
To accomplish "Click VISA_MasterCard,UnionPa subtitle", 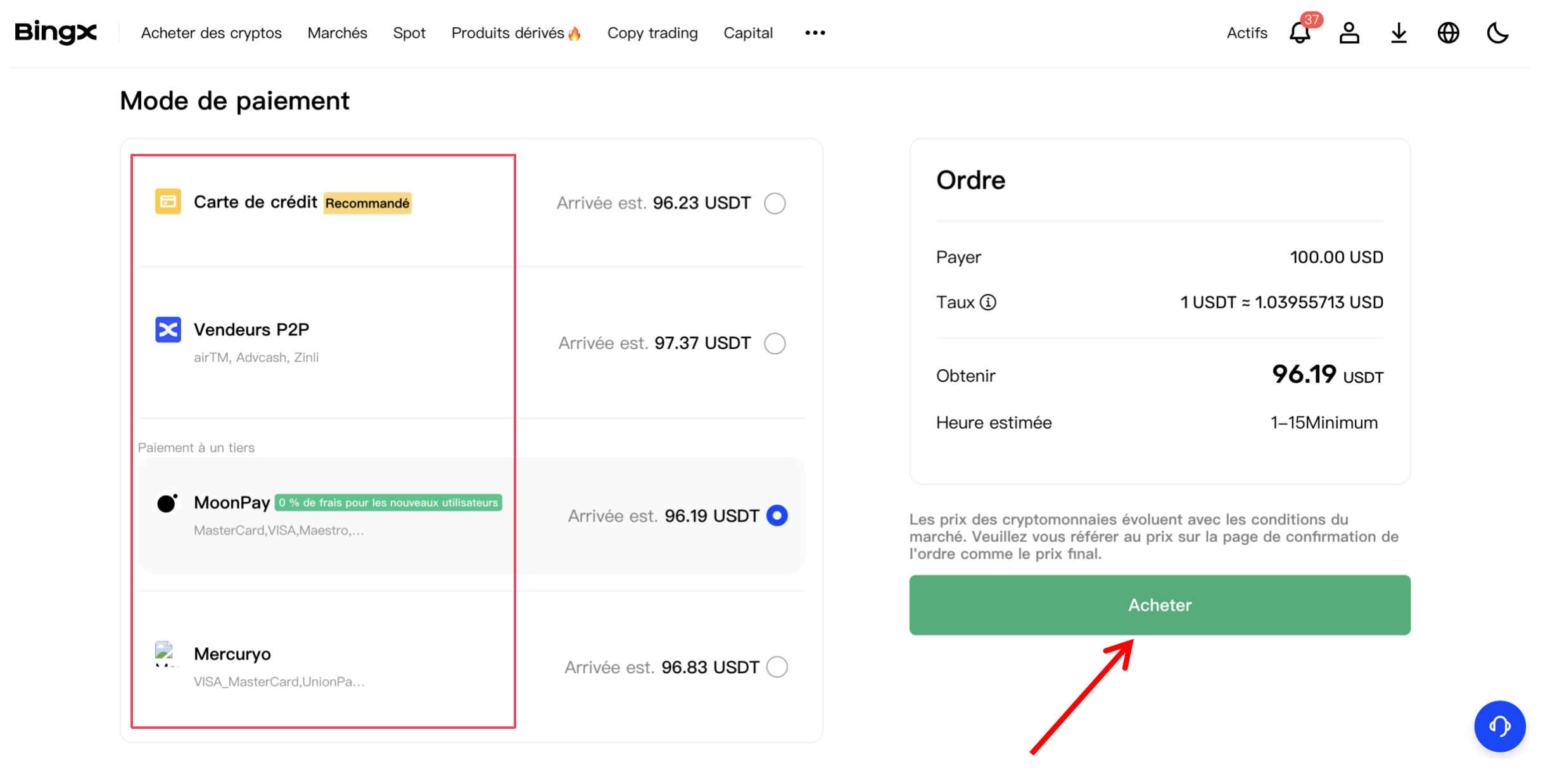I will (x=279, y=682).
